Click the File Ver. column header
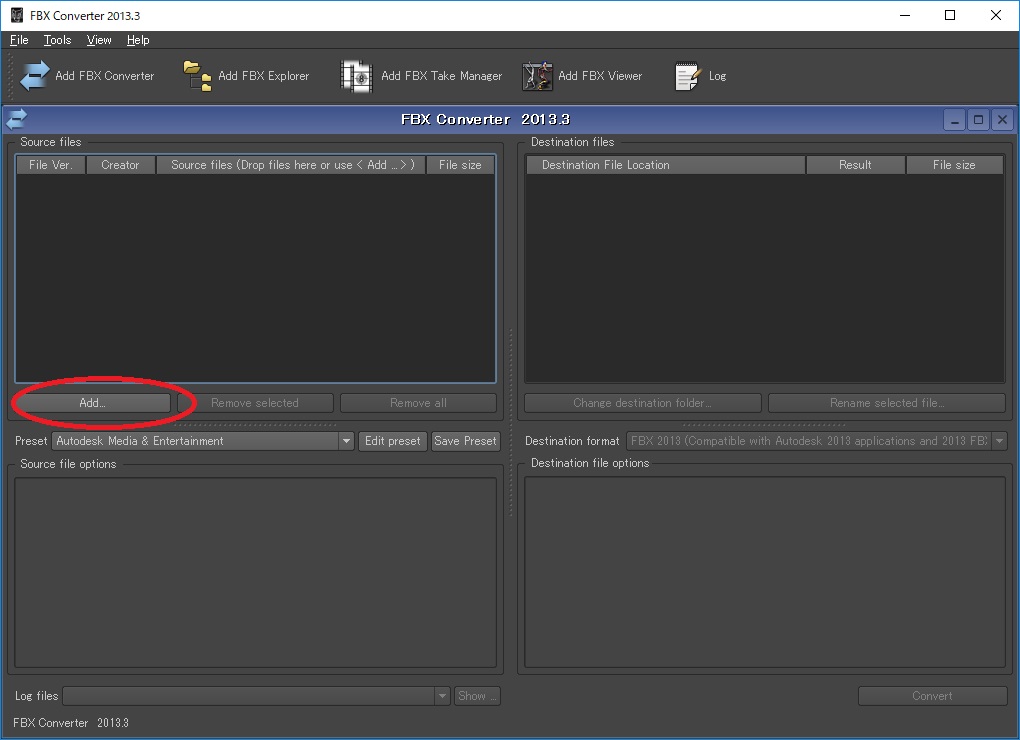 (x=51, y=165)
